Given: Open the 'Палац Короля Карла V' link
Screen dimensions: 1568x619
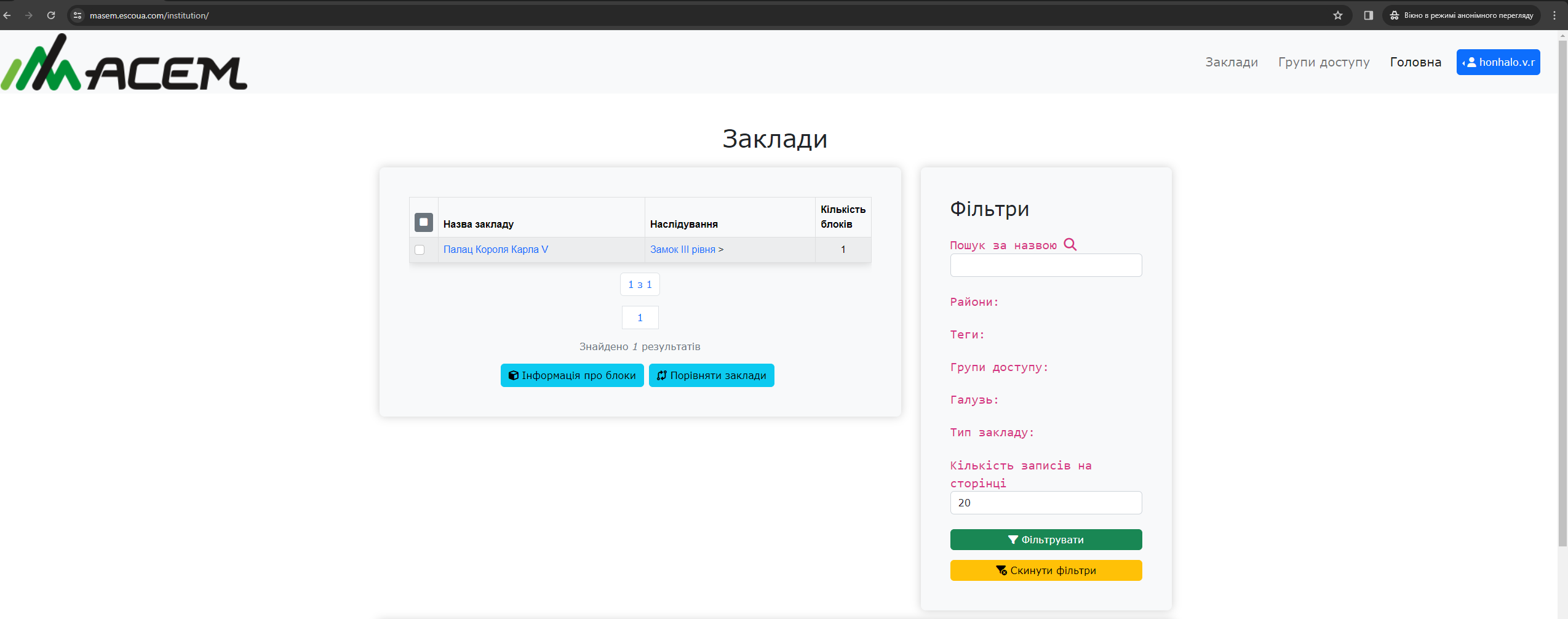Looking at the screenshot, I should (x=496, y=249).
